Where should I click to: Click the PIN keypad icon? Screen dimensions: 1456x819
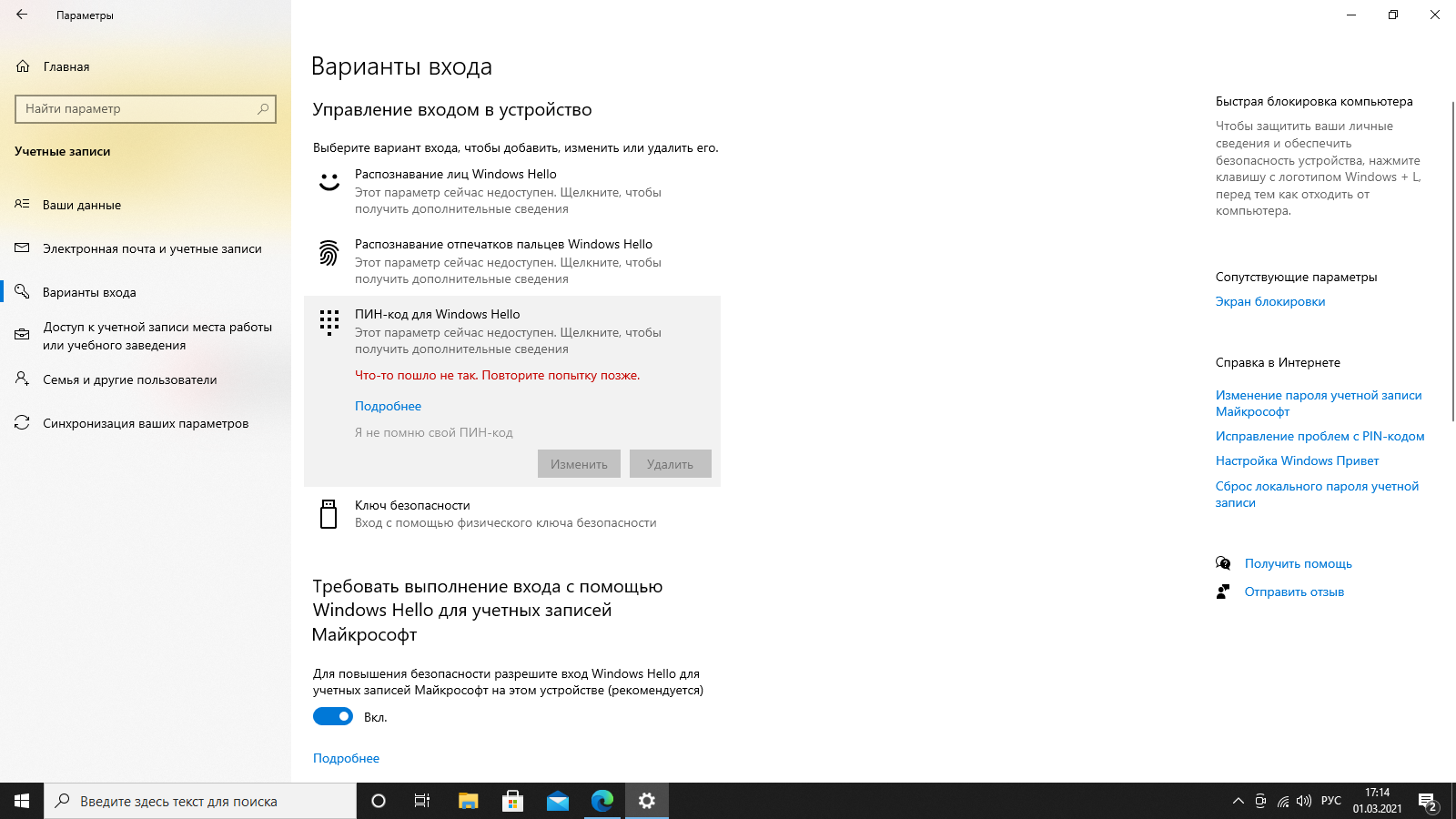(329, 322)
